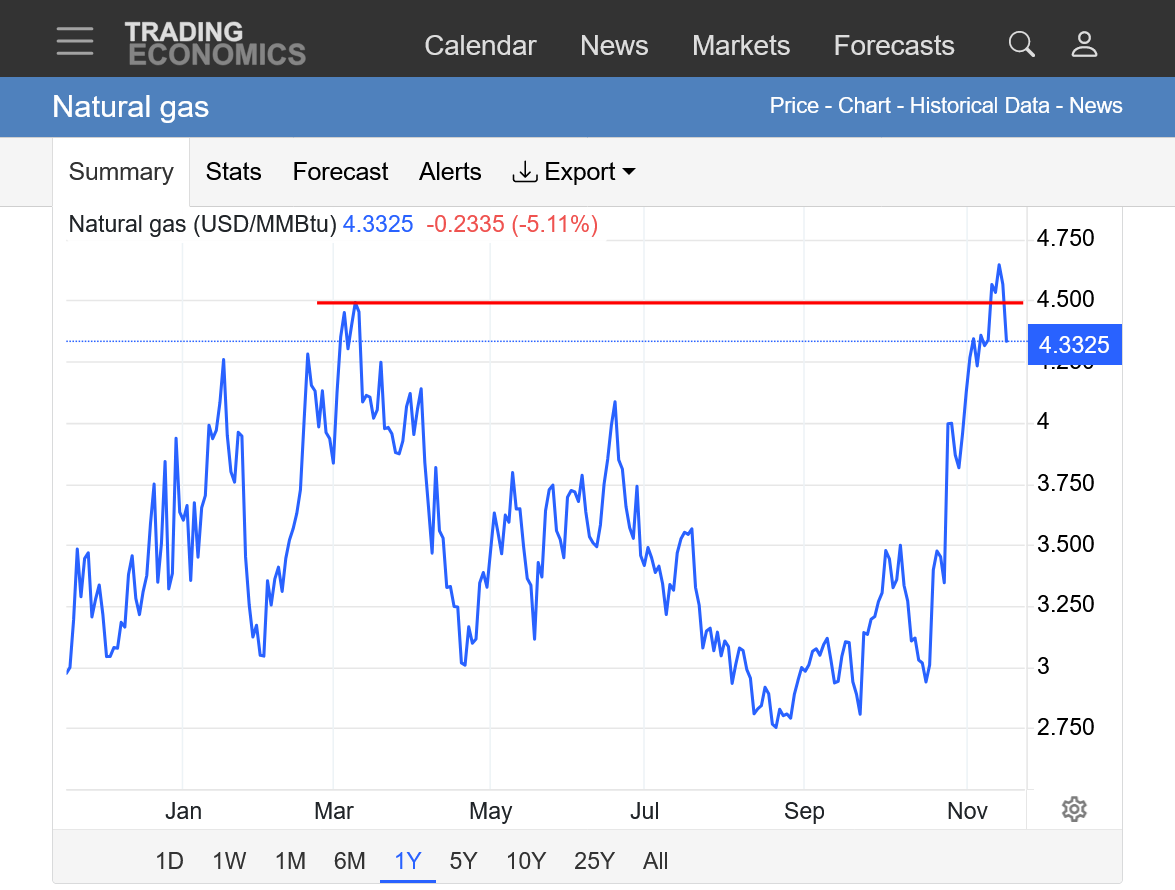Switch to the Stats tab

click(233, 172)
